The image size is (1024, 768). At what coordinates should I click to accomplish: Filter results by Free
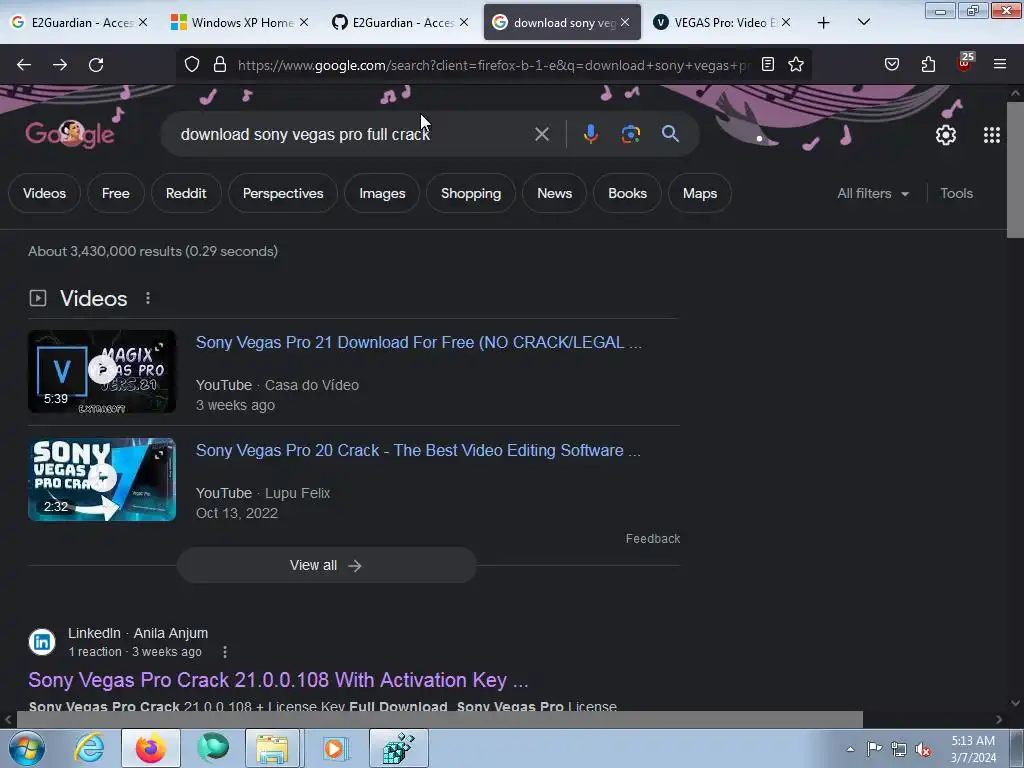point(116,193)
